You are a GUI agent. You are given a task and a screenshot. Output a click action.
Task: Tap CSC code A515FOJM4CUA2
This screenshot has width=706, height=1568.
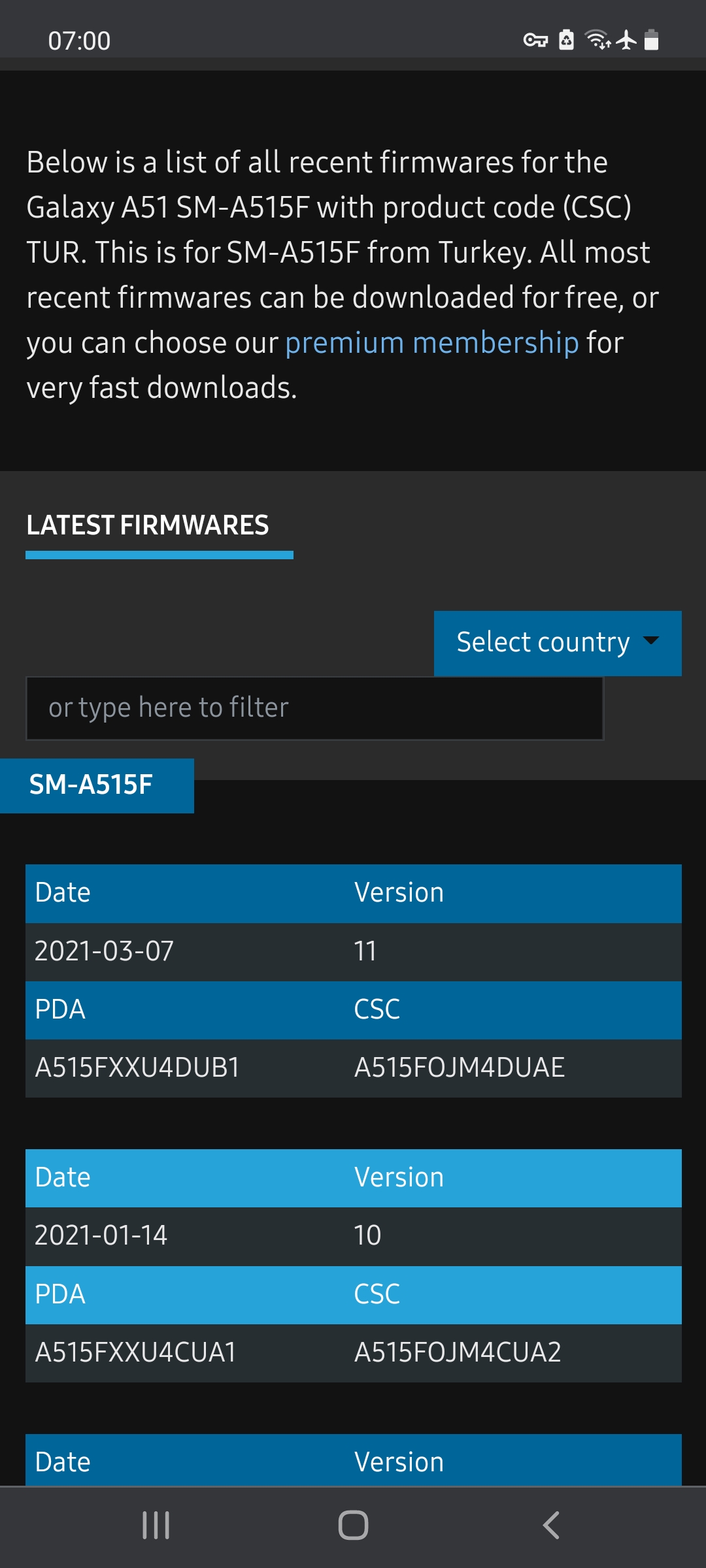458,1352
